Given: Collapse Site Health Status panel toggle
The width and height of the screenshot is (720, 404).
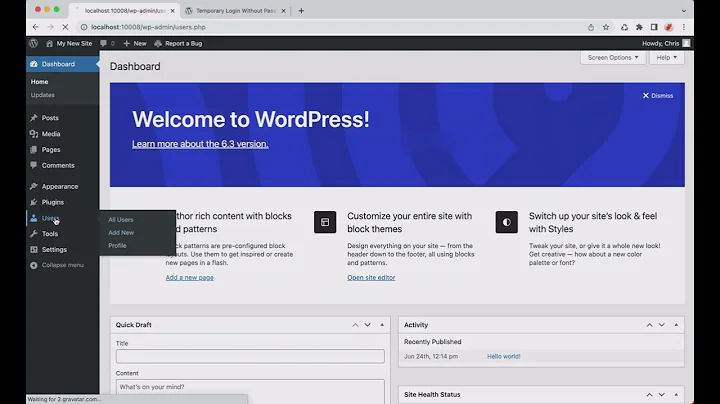Looking at the screenshot, I should point(676,394).
